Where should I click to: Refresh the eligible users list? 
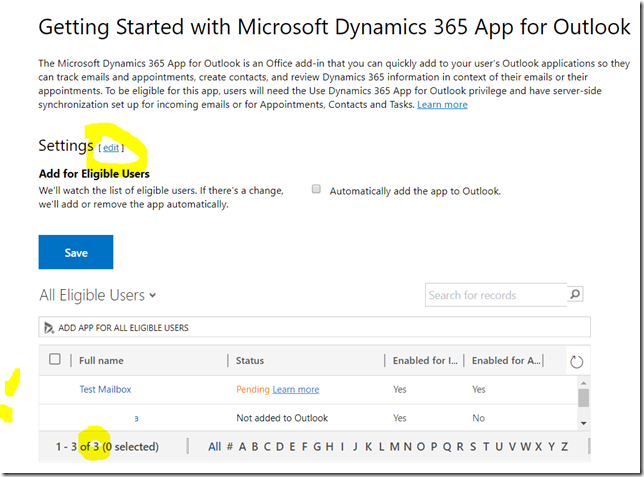[575, 361]
